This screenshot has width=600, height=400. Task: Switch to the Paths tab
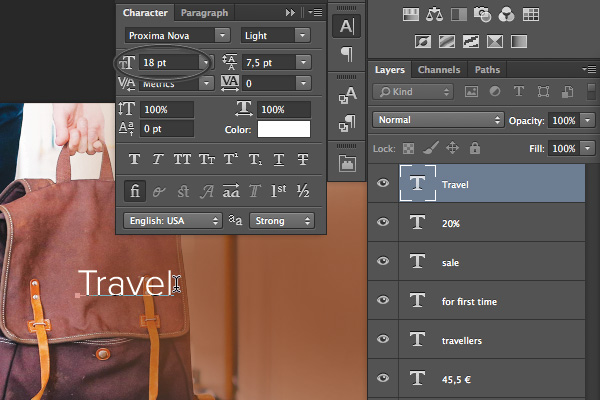487,70
